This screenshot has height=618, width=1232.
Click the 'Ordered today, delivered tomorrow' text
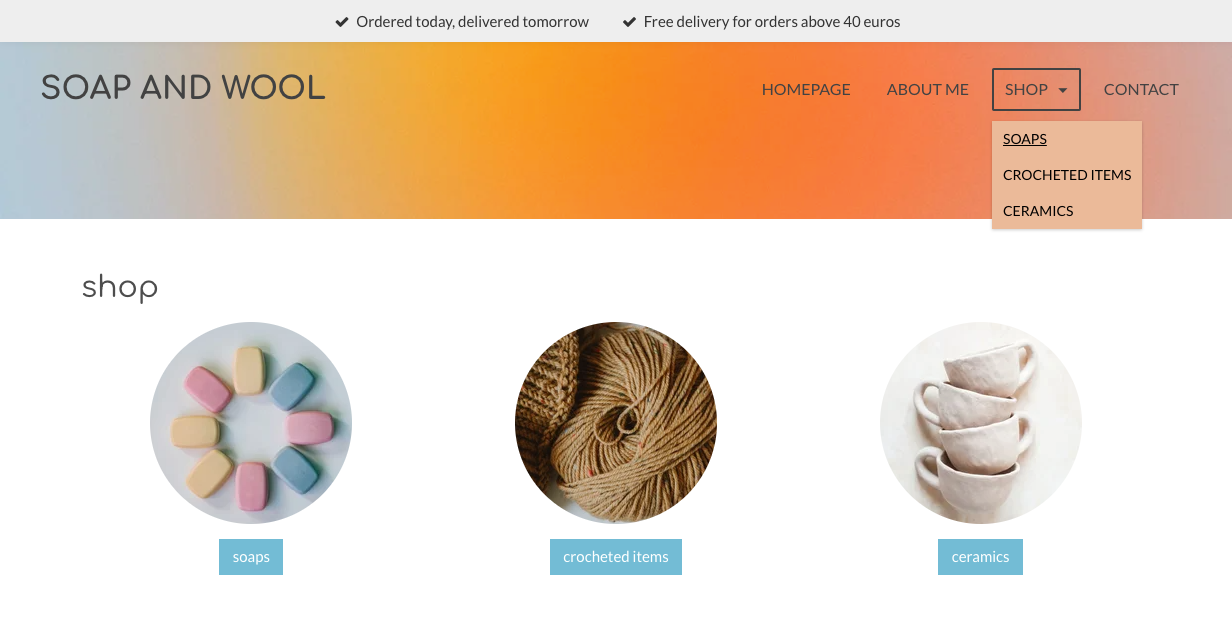472,21
